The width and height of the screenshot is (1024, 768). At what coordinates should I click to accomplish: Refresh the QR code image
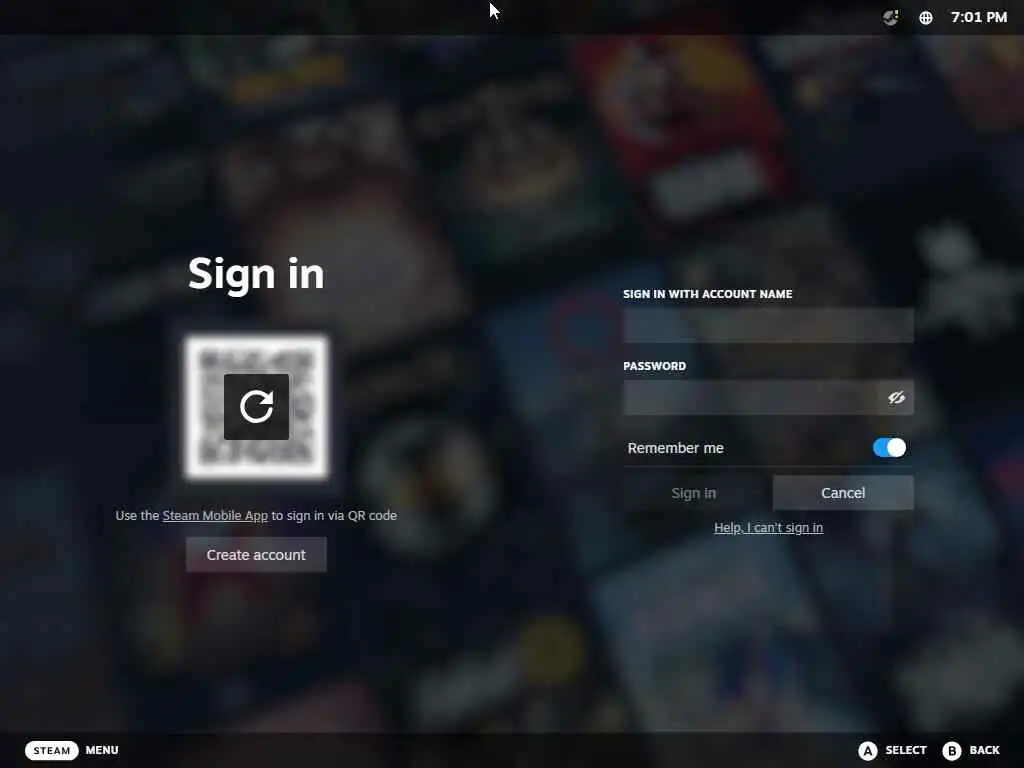[x=256, y=406]
